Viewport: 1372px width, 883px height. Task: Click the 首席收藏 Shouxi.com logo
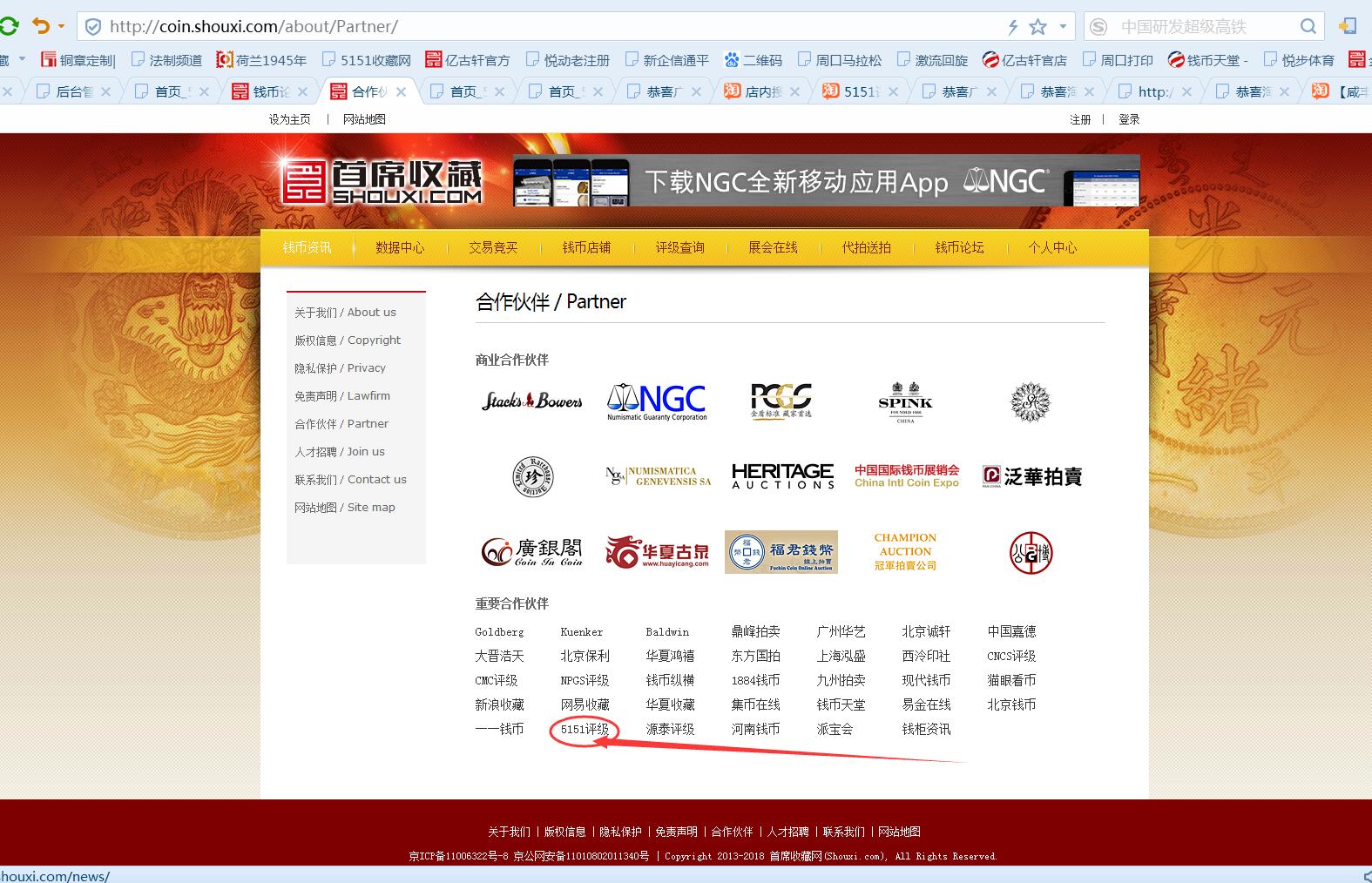coord(382,181)
